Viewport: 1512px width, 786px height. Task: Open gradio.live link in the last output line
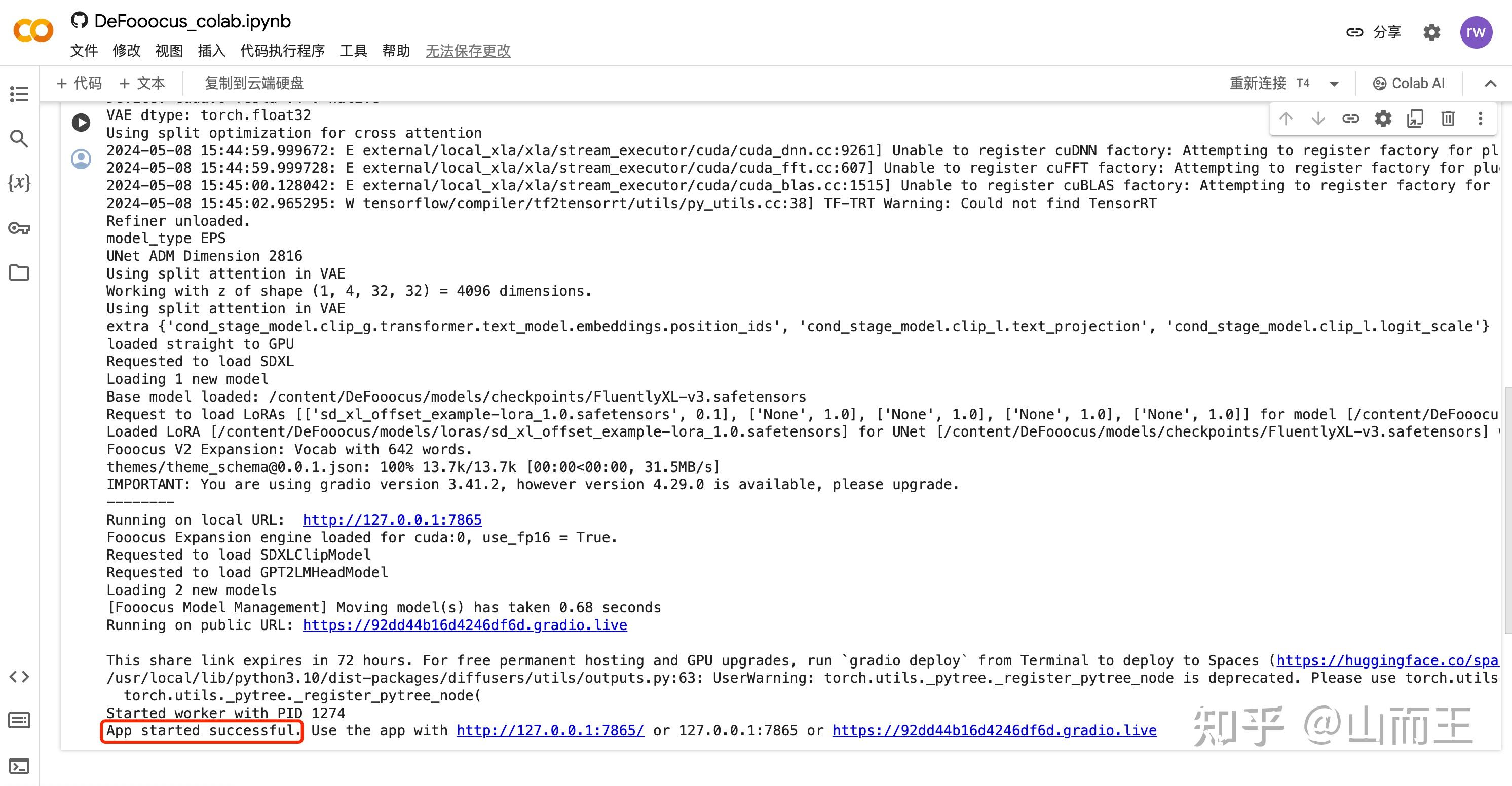[994, 731]
